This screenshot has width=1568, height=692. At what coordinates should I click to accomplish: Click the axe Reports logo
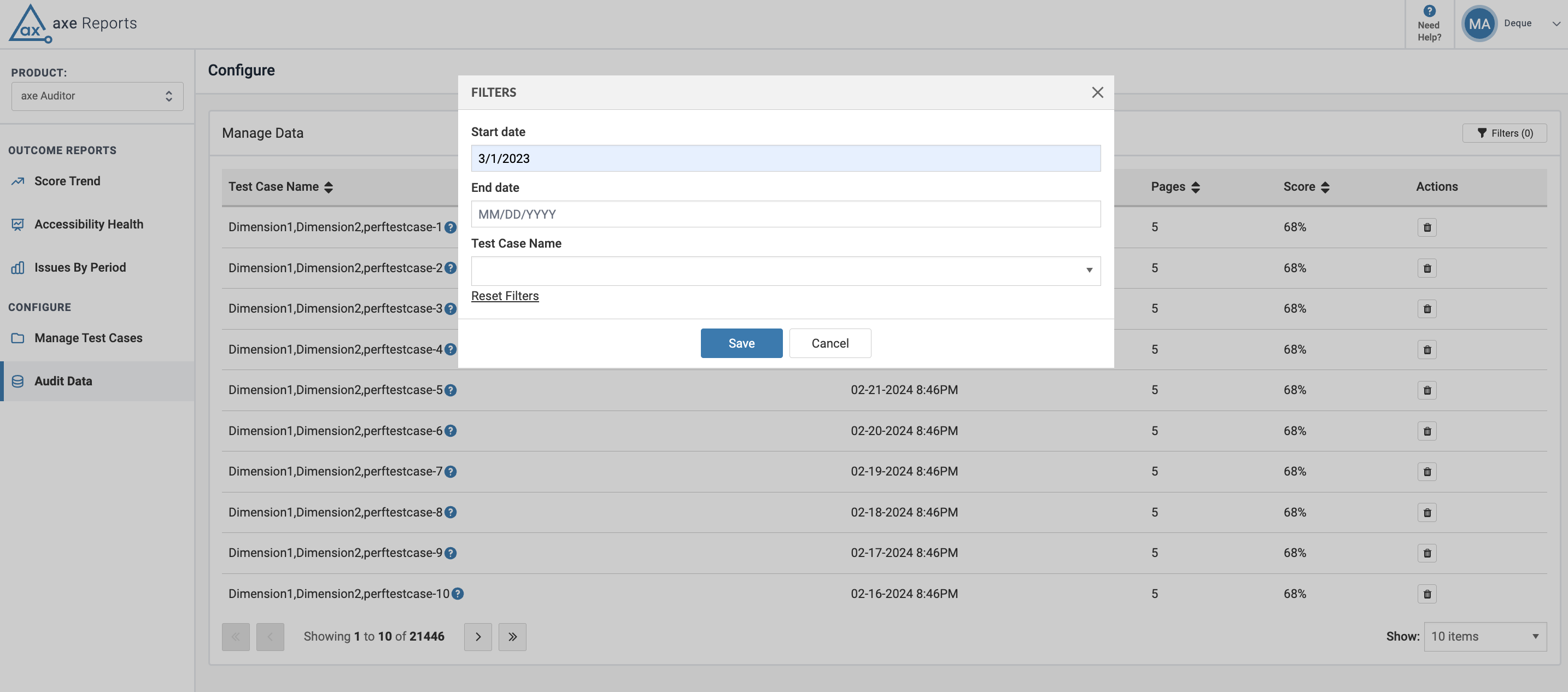pyautogui.click(x=73, y=23)
